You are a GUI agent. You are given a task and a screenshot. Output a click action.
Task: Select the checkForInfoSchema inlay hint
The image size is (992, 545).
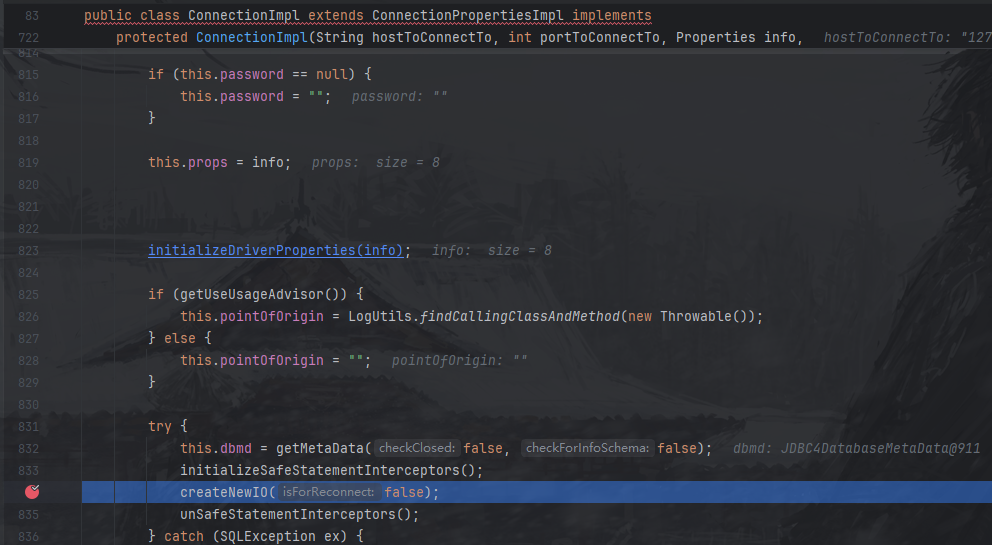[x=585, y=448]
